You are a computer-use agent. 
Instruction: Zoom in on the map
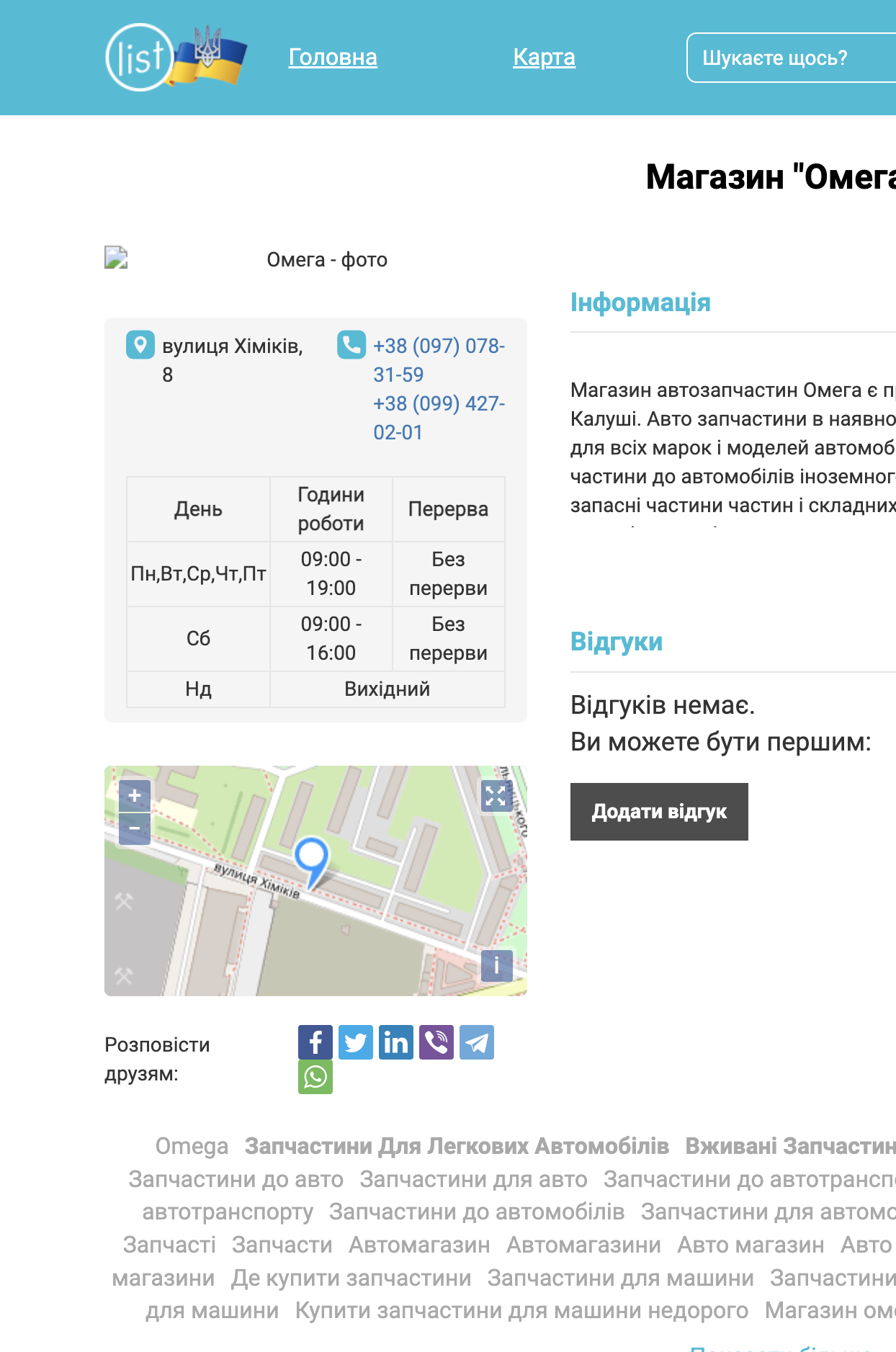(x=135, y=796)
